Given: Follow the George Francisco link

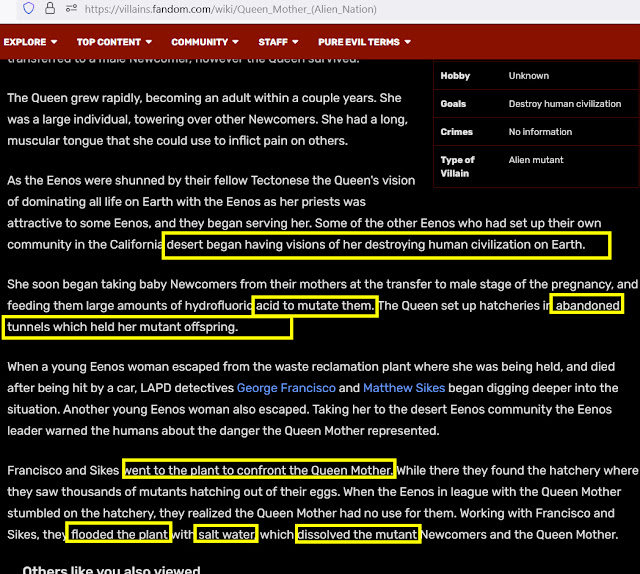Looking at the screenshot, I should coord(286,388).
